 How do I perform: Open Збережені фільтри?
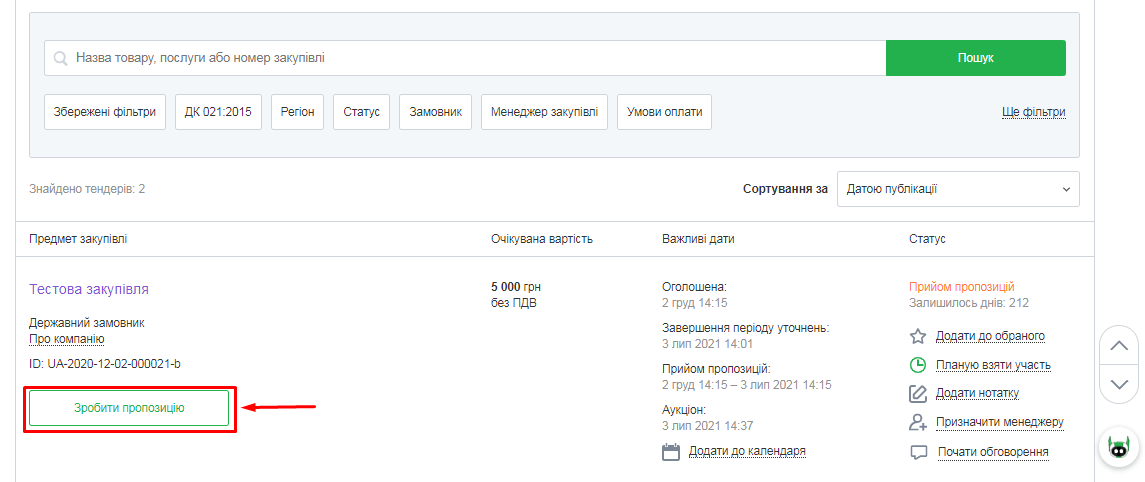[105, 112]
